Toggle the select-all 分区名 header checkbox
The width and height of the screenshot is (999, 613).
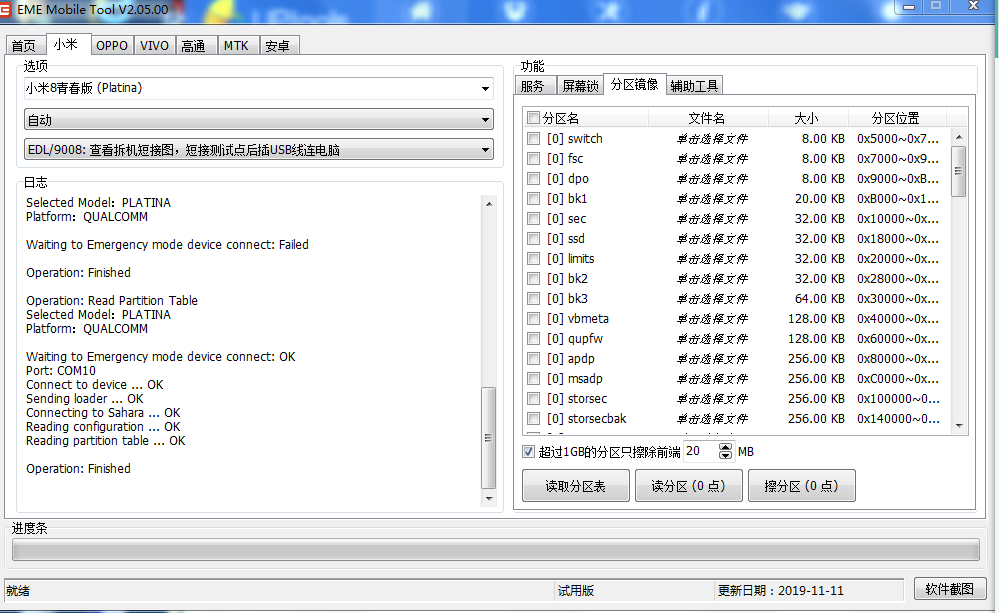(534, 118)
